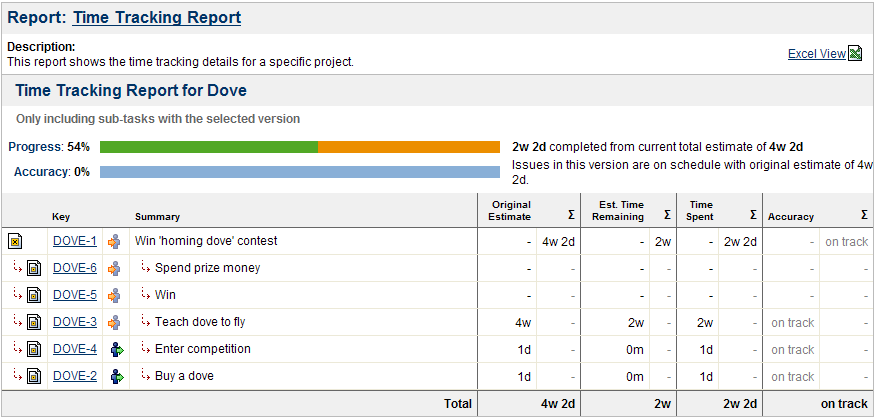Click the green status icon for DOVE-2

(x=117, y=376)
